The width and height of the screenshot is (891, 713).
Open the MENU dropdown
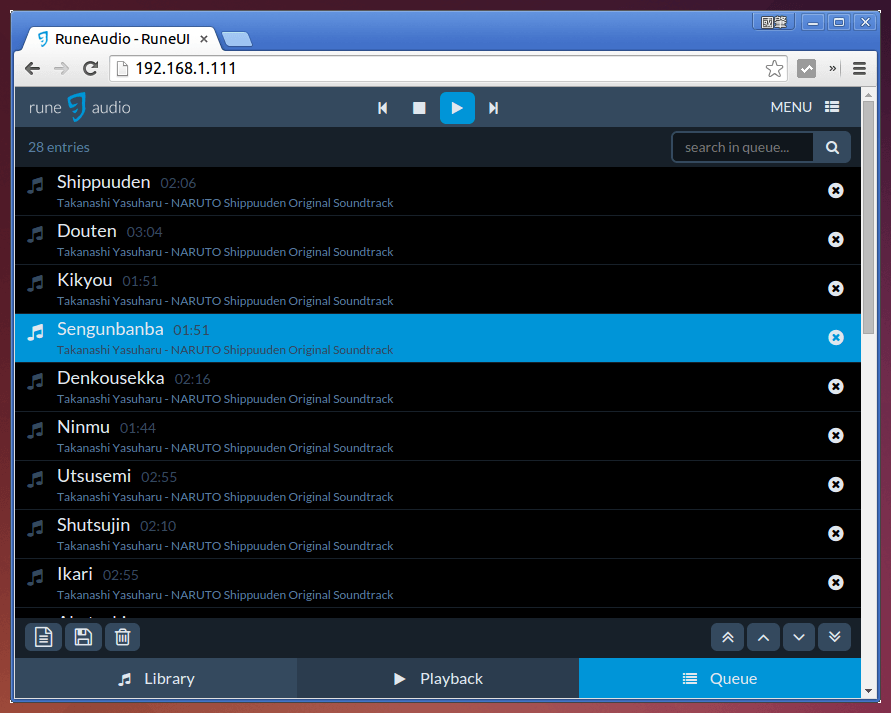[804, 107]
